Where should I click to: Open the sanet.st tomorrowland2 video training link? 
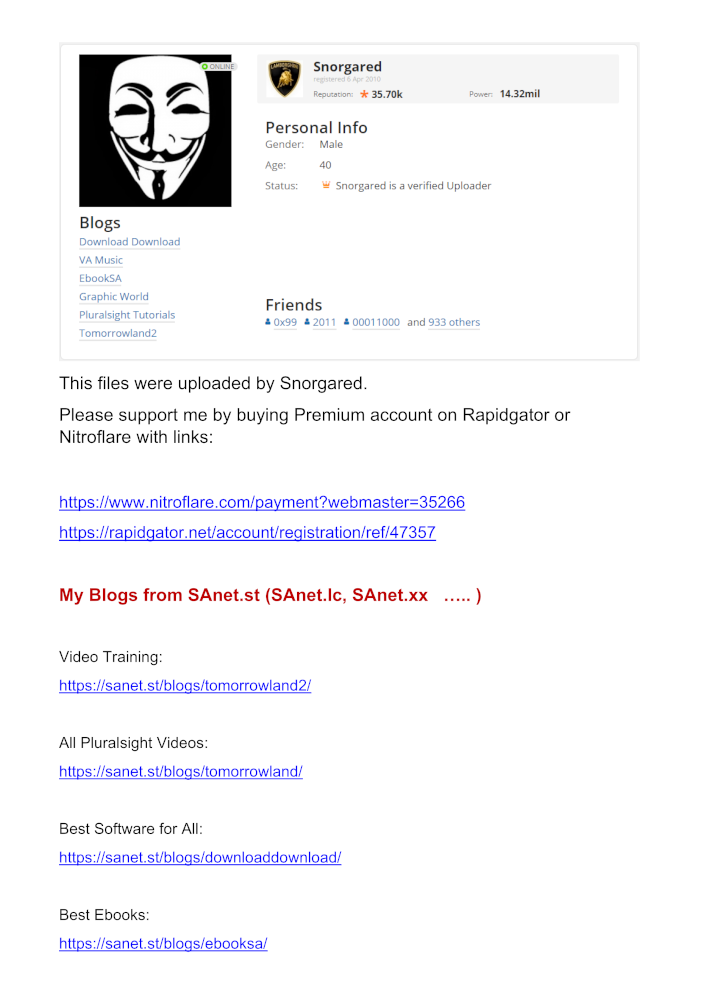pos(185,686)
